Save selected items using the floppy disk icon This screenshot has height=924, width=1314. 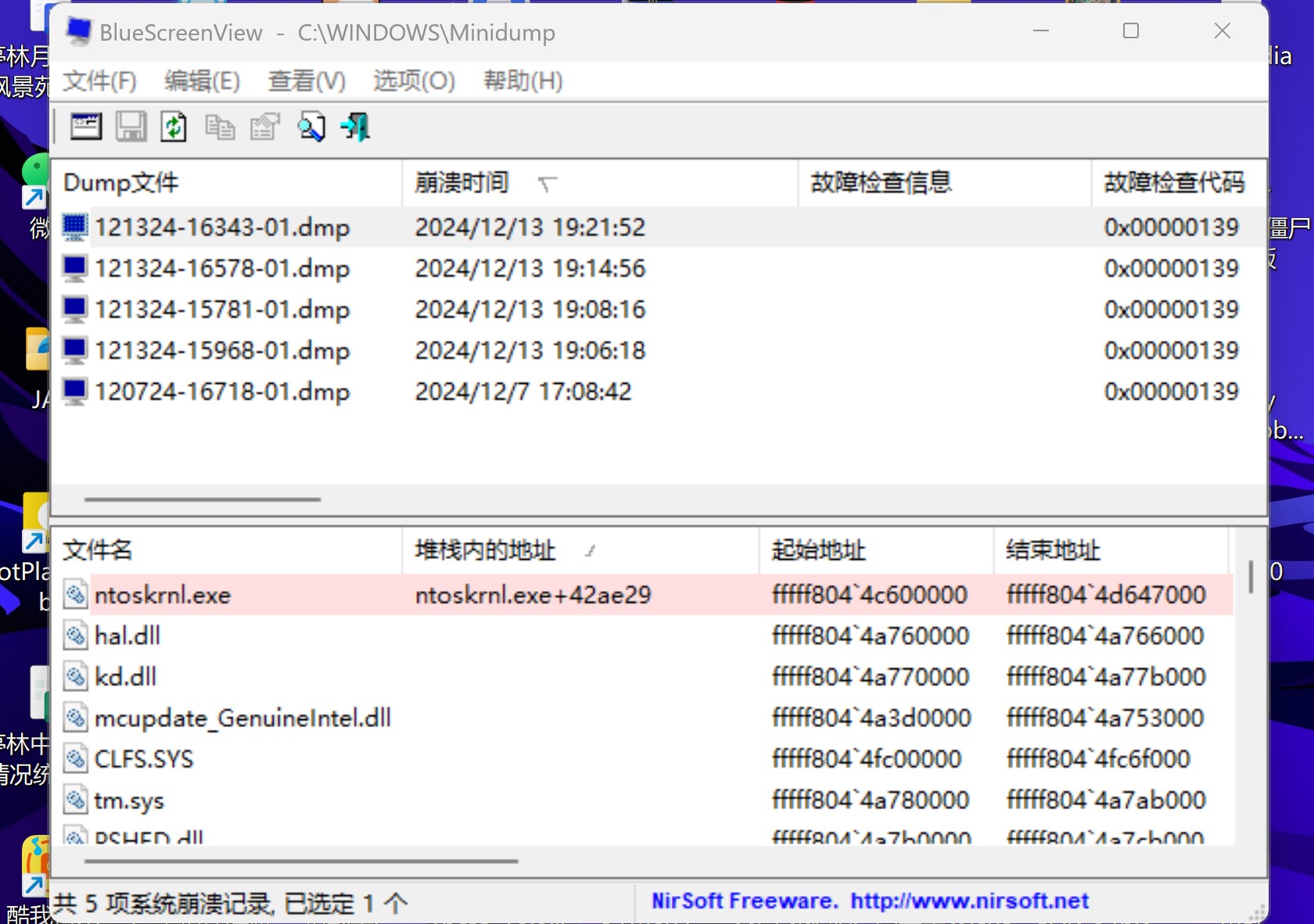click(x=131, y=127)
